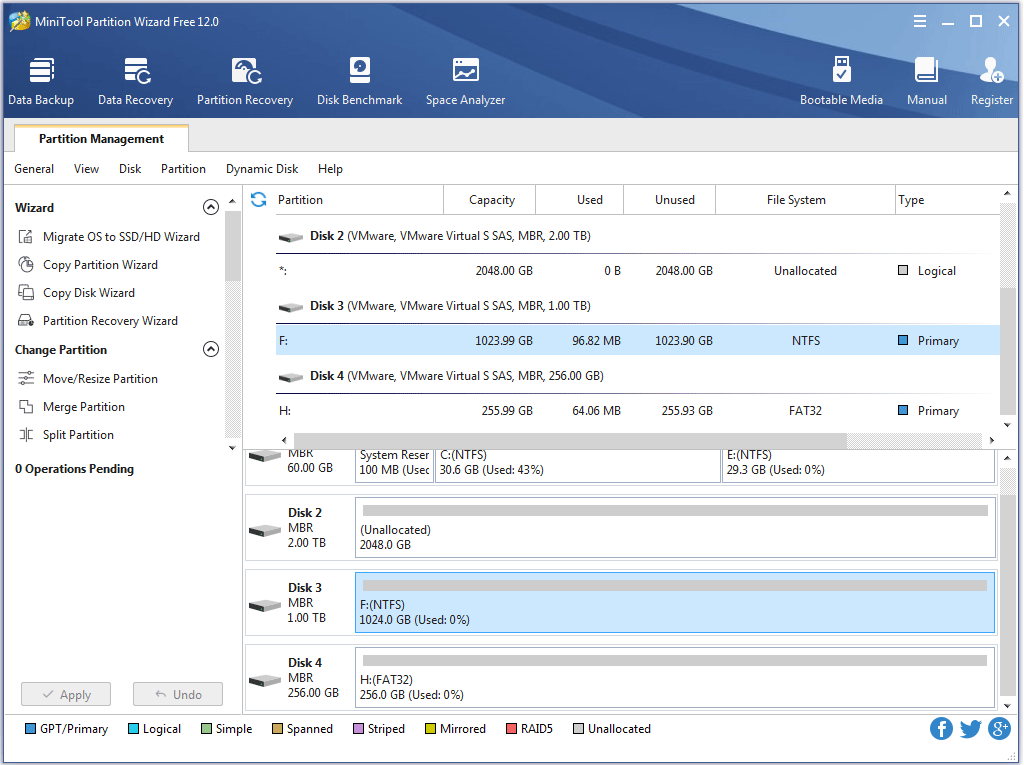Open the hamburger menu in title bar
1024x765 pixels.
(x=920, y=22)
